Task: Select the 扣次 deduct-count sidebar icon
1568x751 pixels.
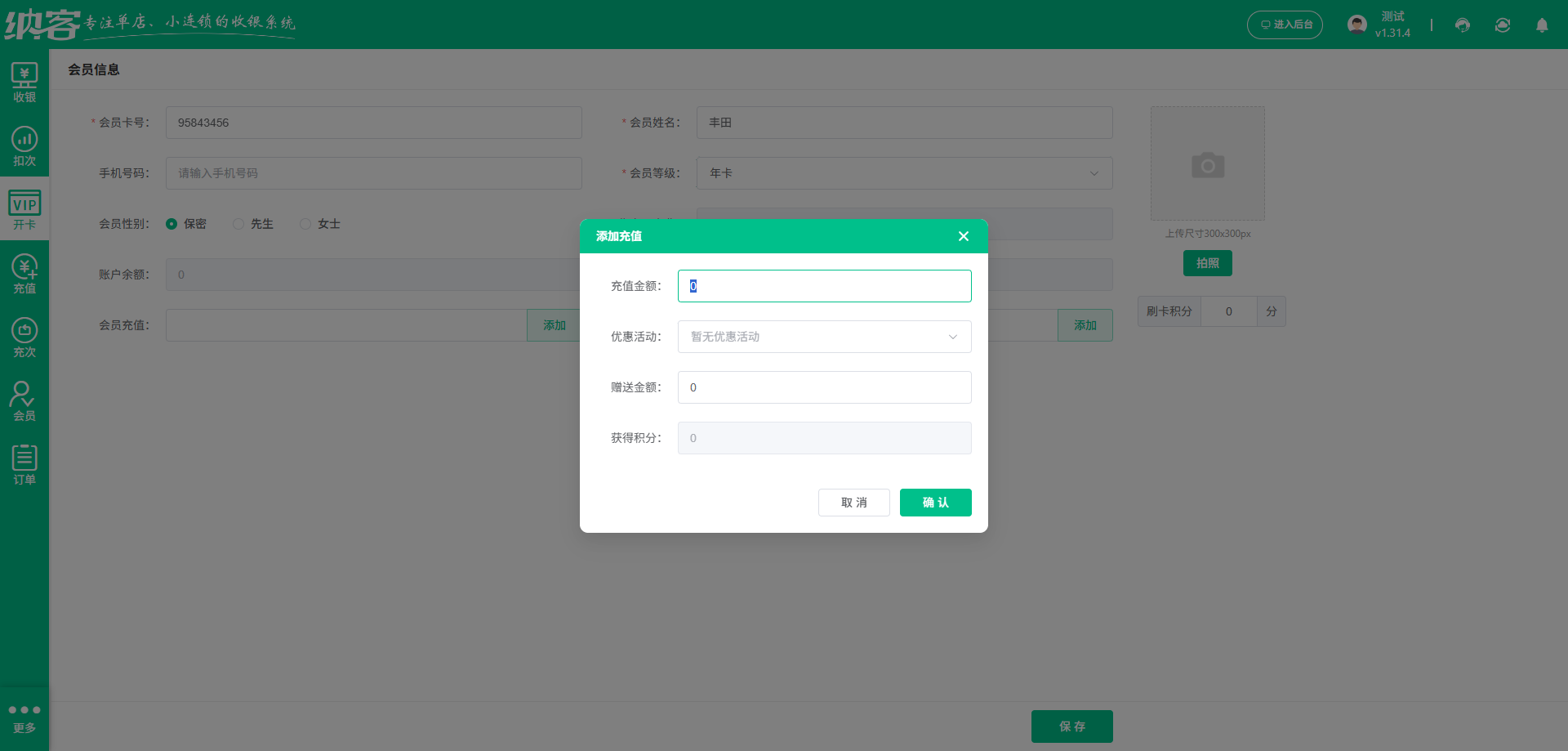Action: pos(24,146)
